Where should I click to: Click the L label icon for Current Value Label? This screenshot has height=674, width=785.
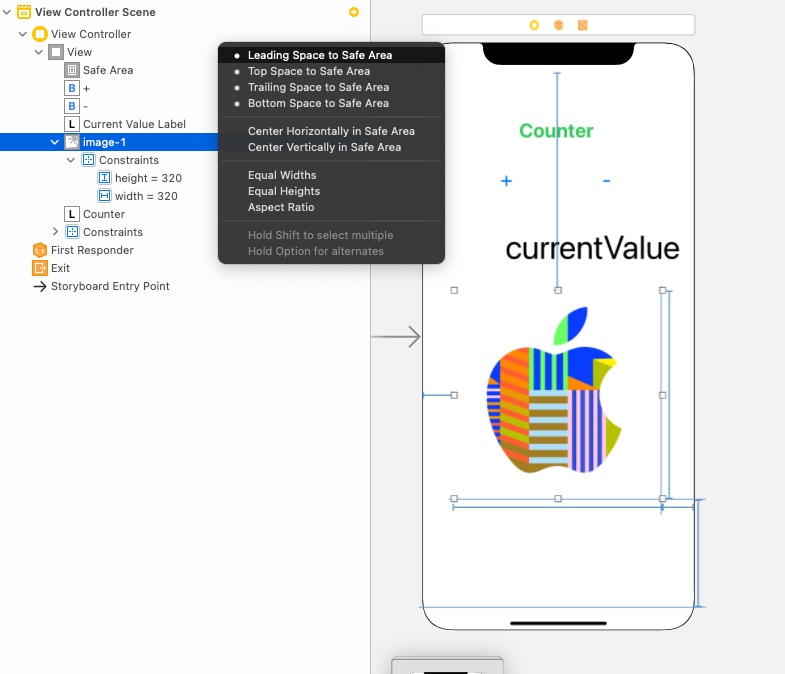point(72,124)
